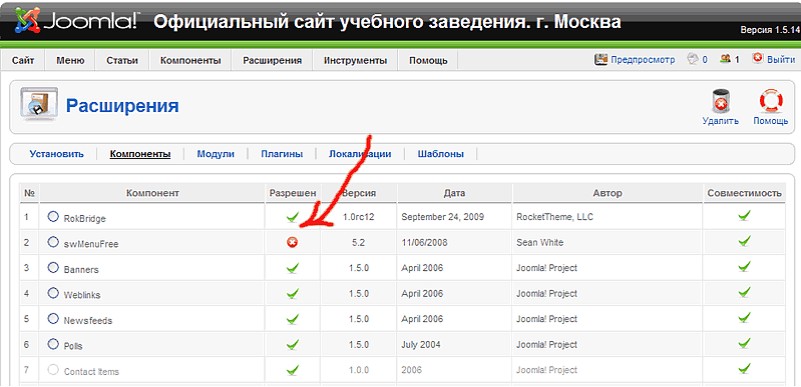
Task: Switch to the Модули tab
Action: [216, 154]
